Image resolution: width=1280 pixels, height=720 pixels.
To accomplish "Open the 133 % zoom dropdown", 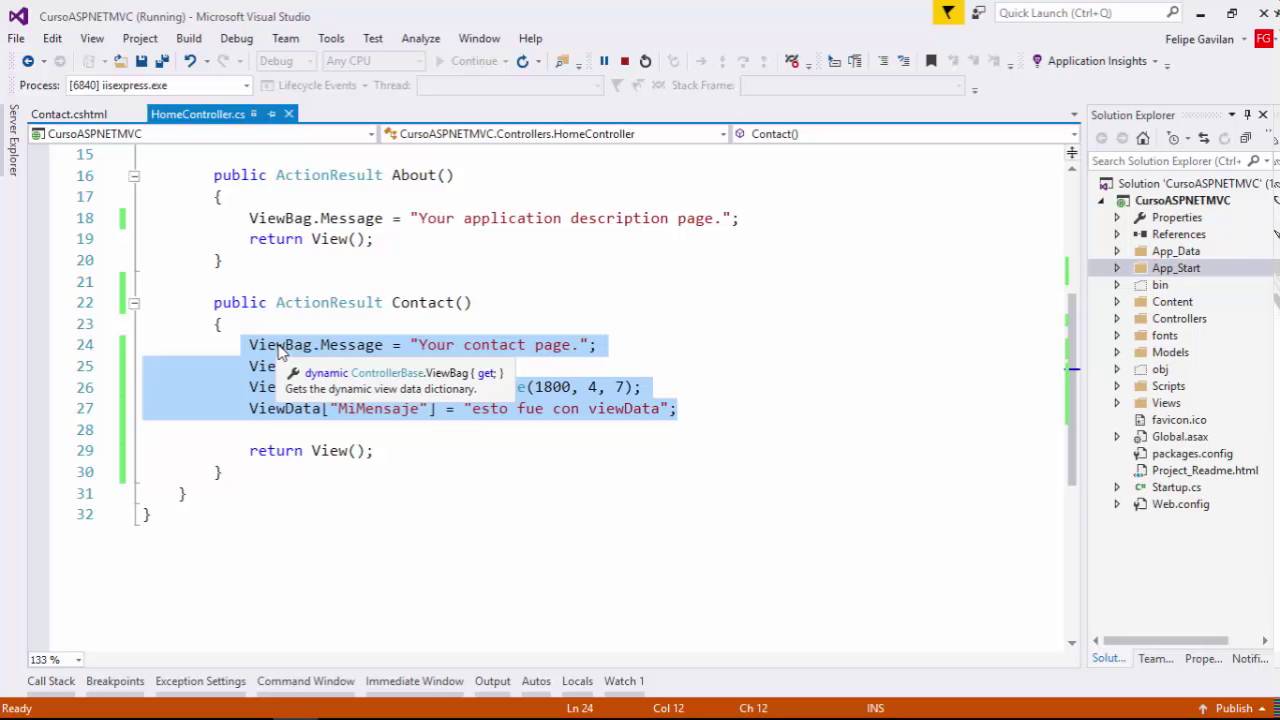I will point(78,660).
